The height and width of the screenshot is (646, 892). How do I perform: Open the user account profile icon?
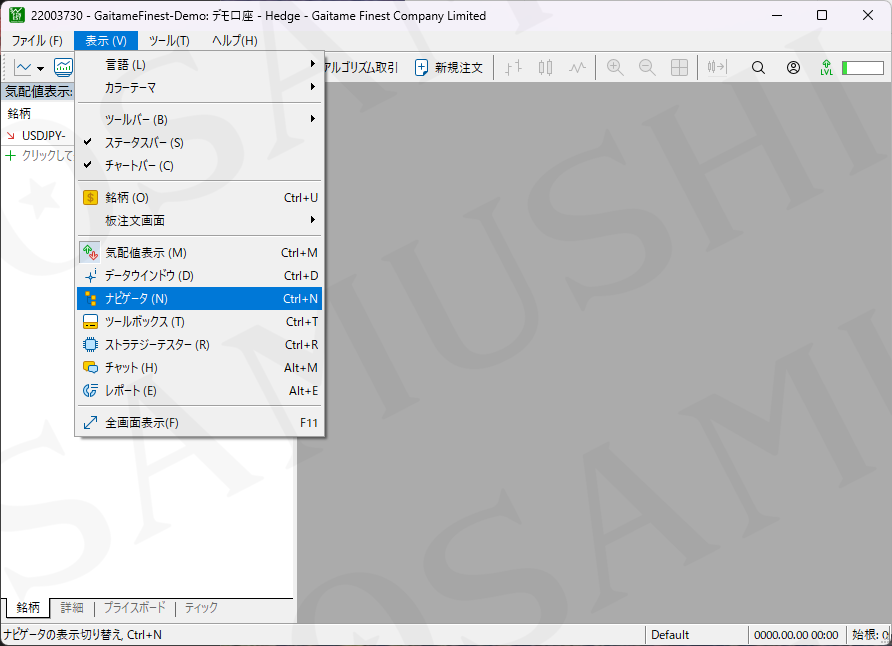[793, 68]
